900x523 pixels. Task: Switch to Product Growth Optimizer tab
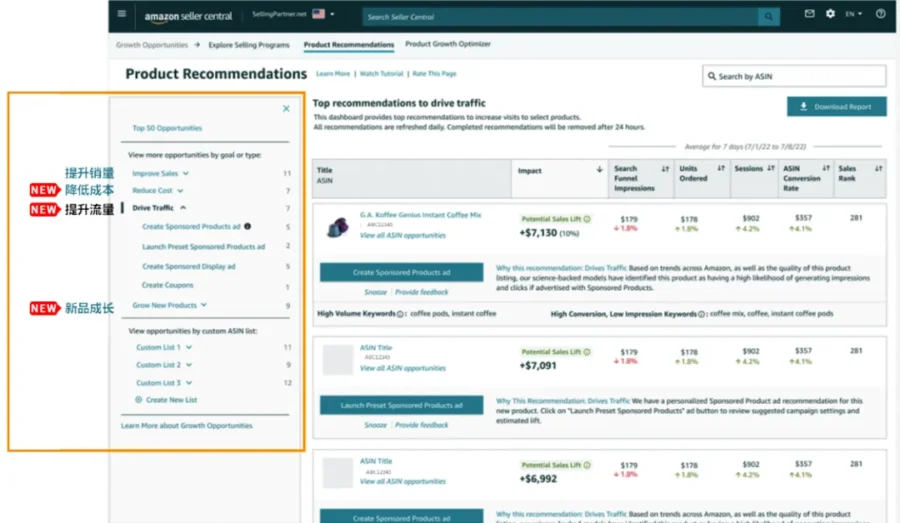pos(448,44)
